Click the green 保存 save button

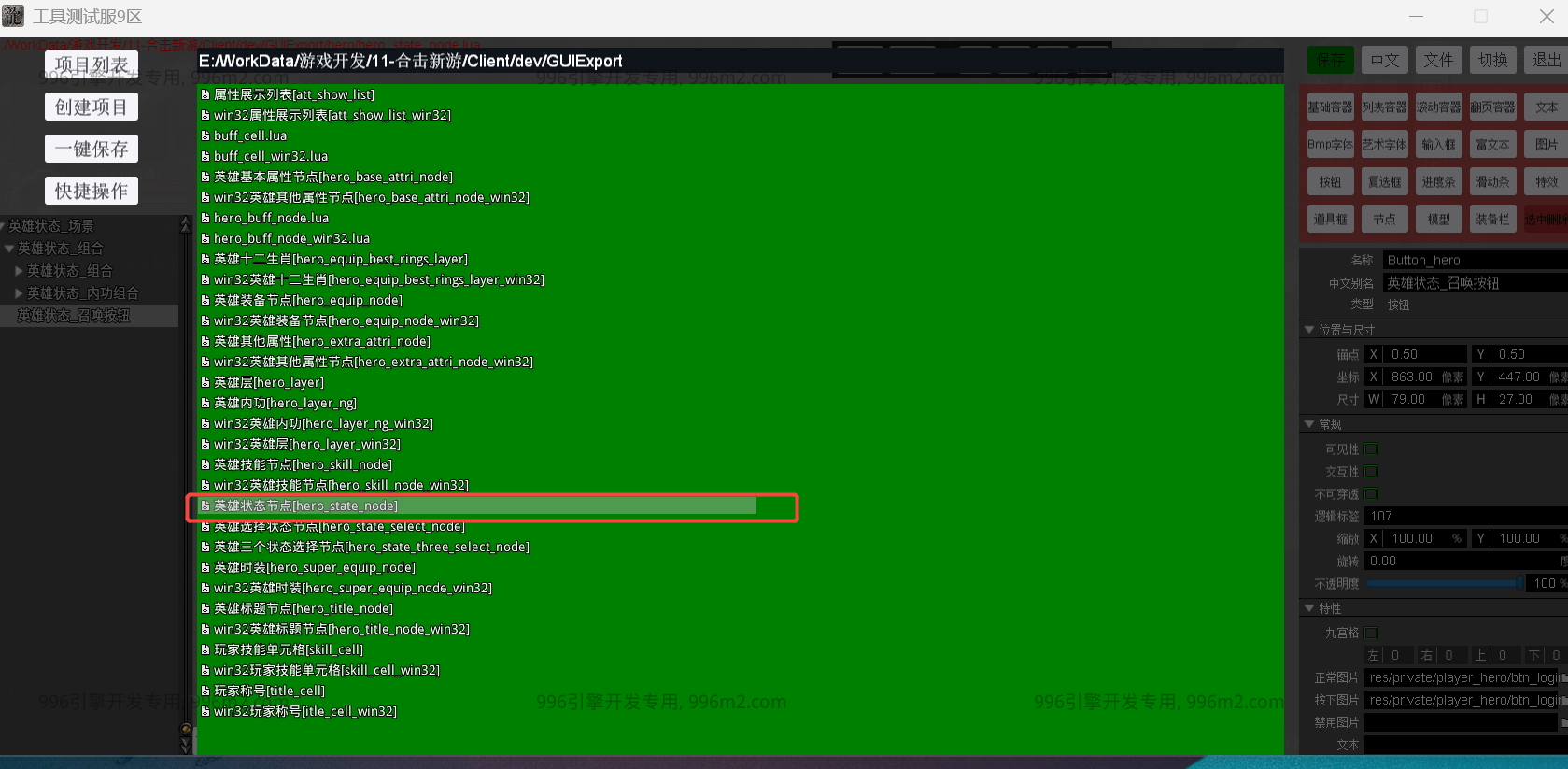click(1330, 60)
